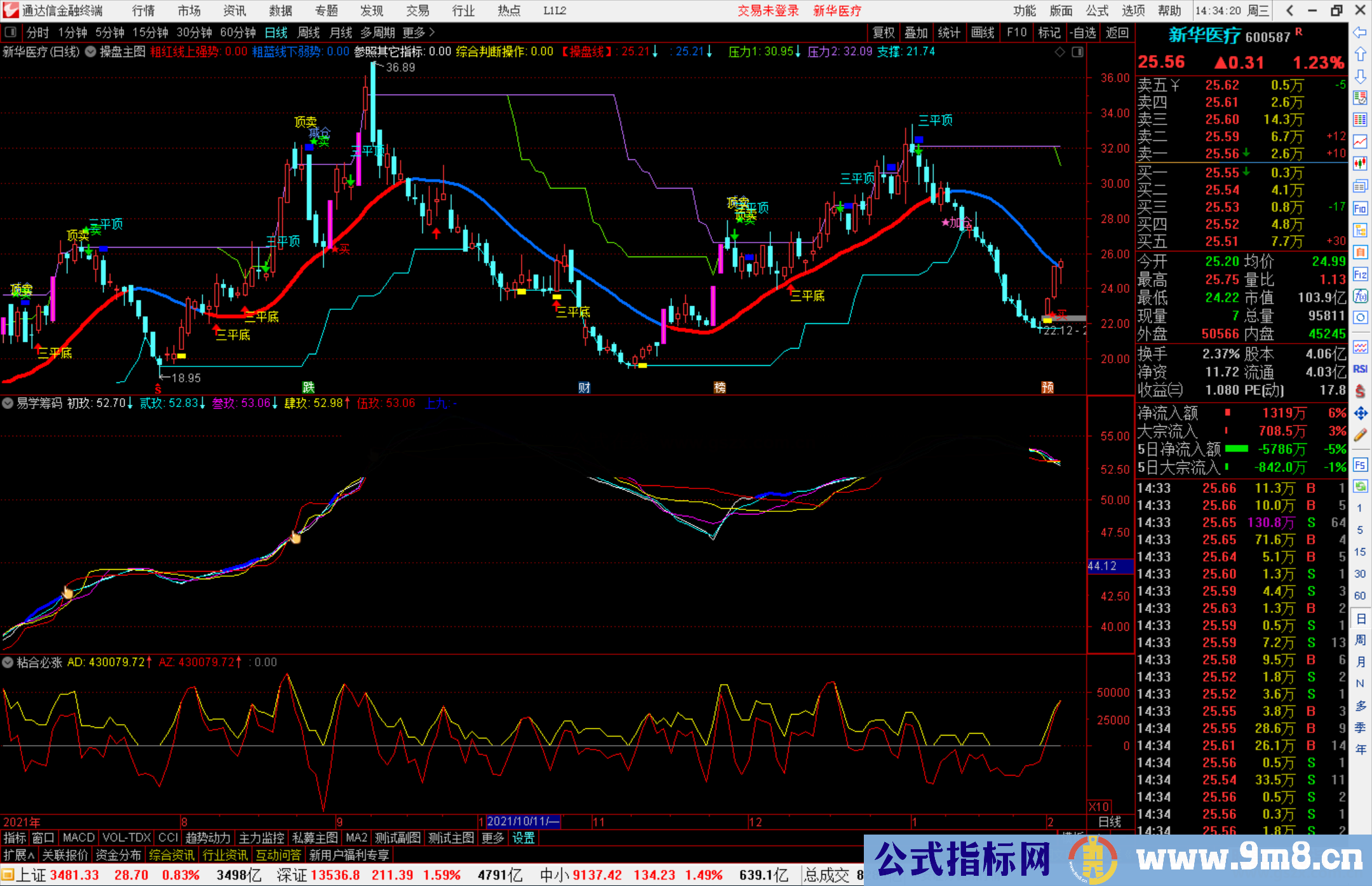Image resolution: width=1372 pixels, height=886 pixels.
Task: Switch to the MACD indicator tab
Action: pos(78,838)
